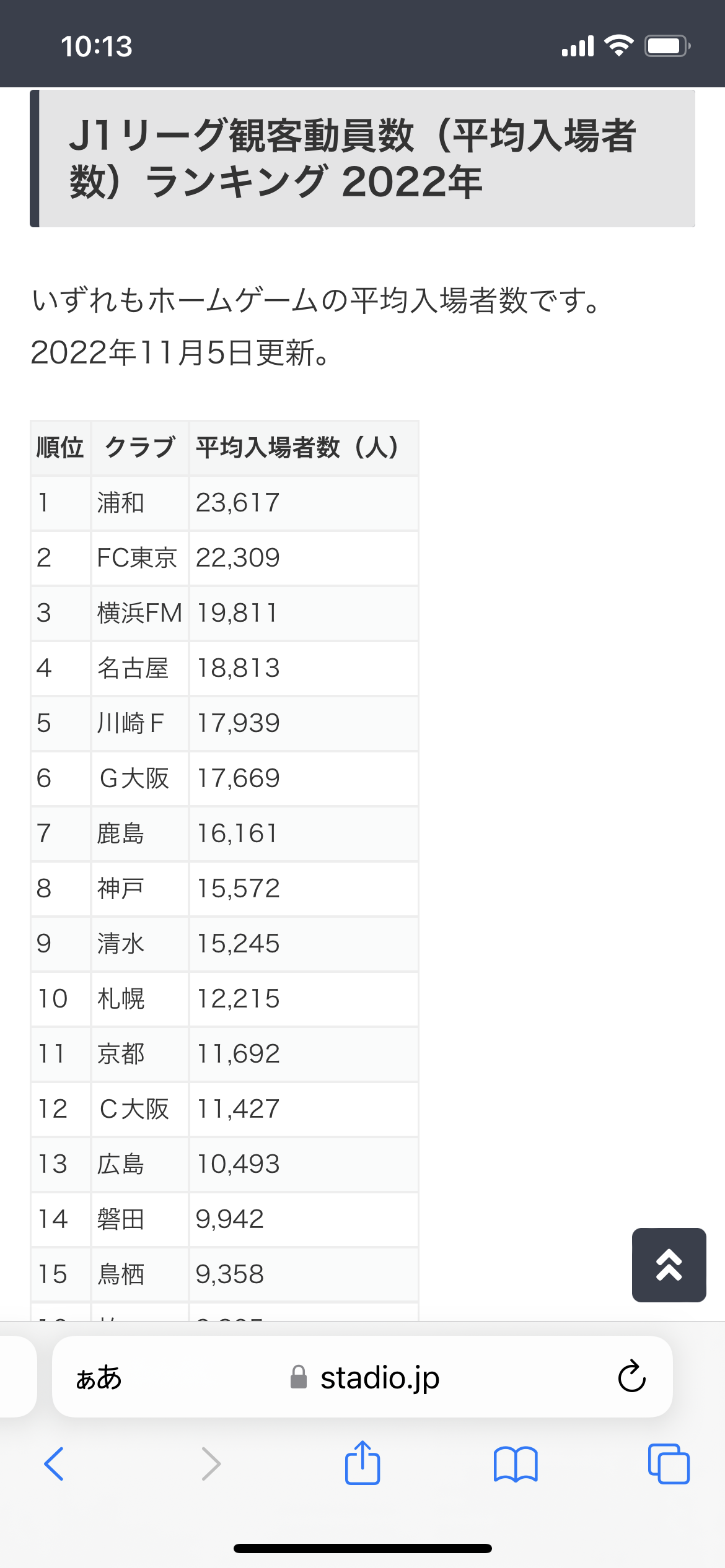Tap the stadio.jp address field
This screenshot has width=725, height=1568.
pos(379,1377)
